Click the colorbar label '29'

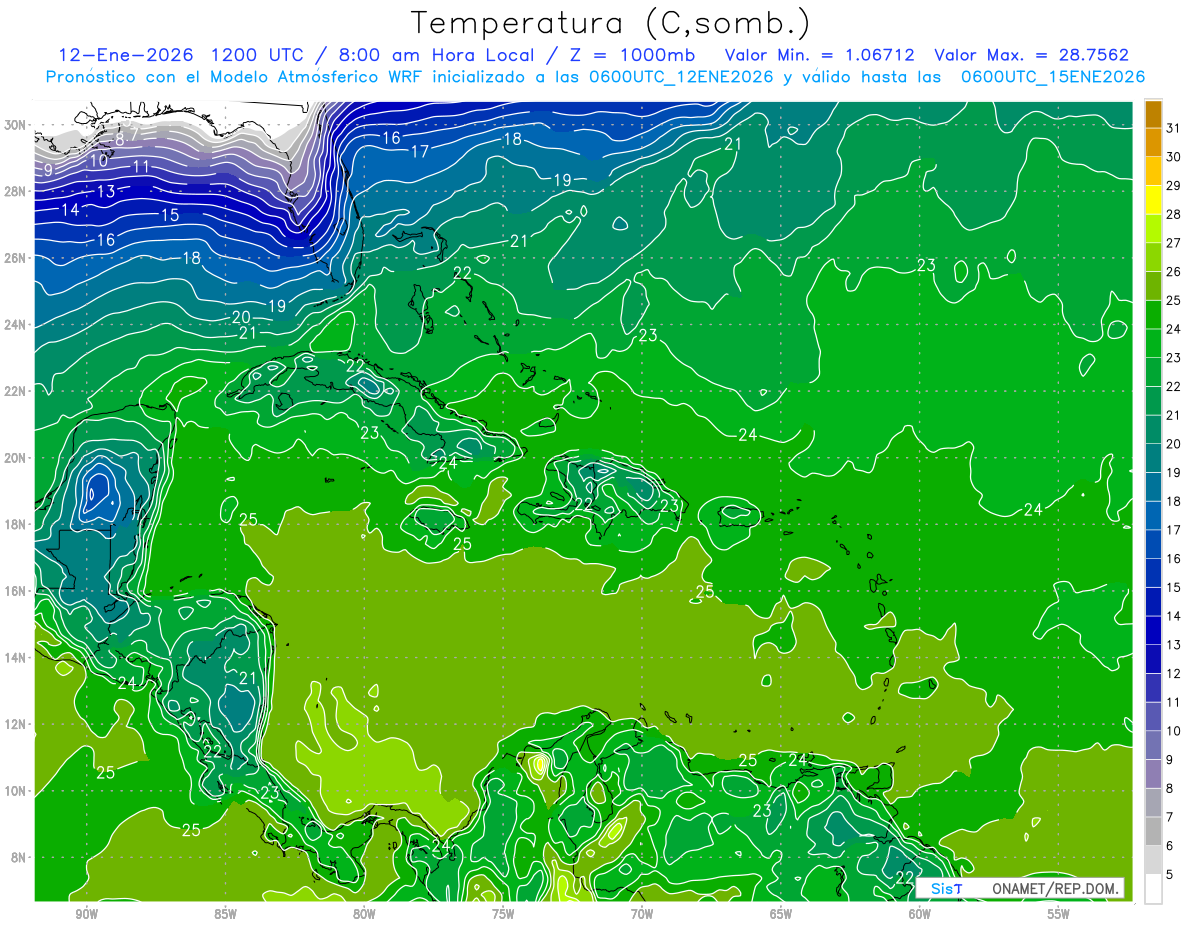coord(1174,185)
